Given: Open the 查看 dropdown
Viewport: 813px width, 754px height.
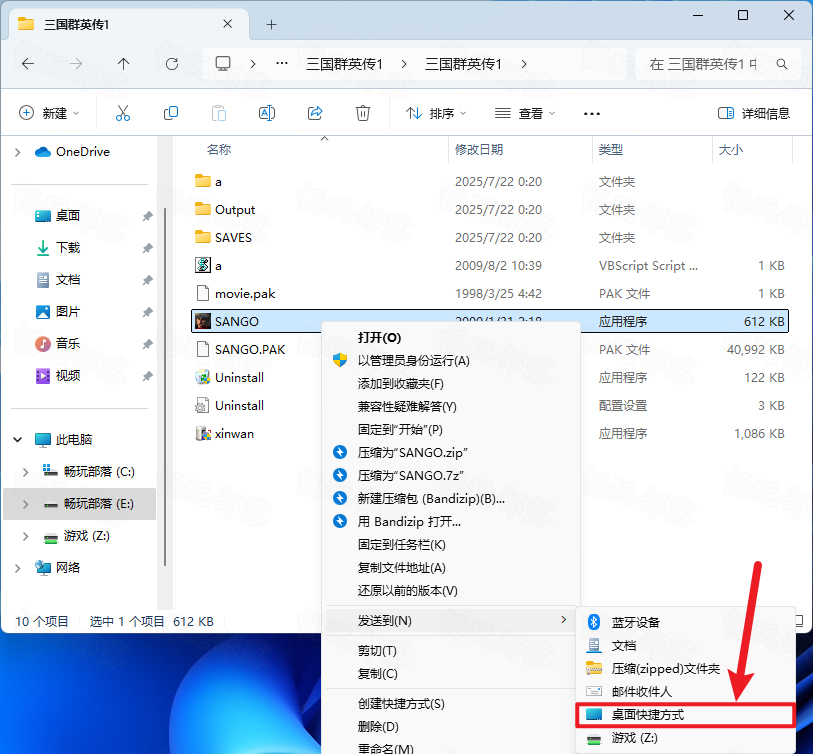Looking at the screenshot, I should 525,113.
